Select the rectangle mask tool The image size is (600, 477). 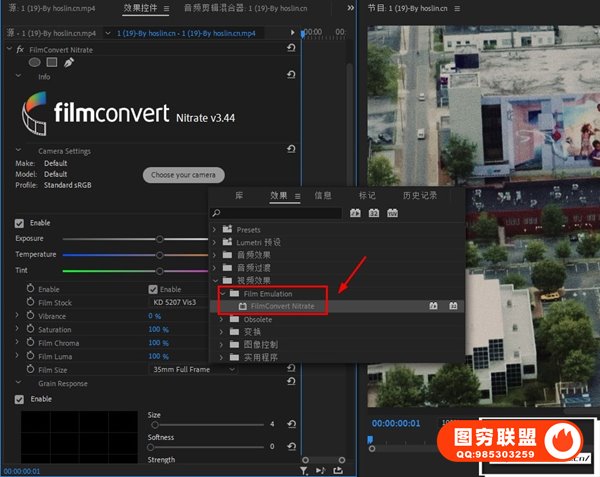coord(51,62)
